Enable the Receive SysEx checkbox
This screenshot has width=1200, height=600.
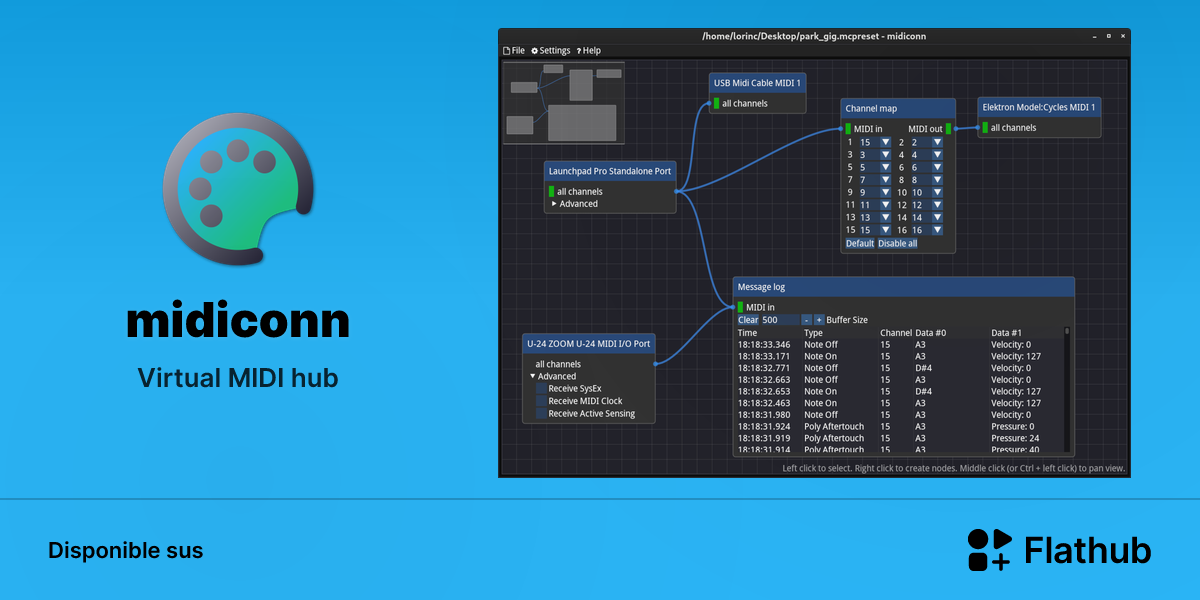[541, 388]
